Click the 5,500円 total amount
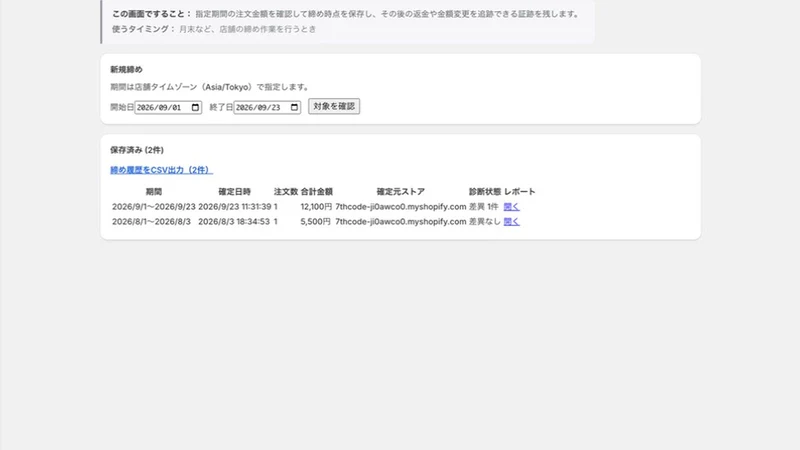The width and height of the screenshot is (800, 450). pos(315,221)
